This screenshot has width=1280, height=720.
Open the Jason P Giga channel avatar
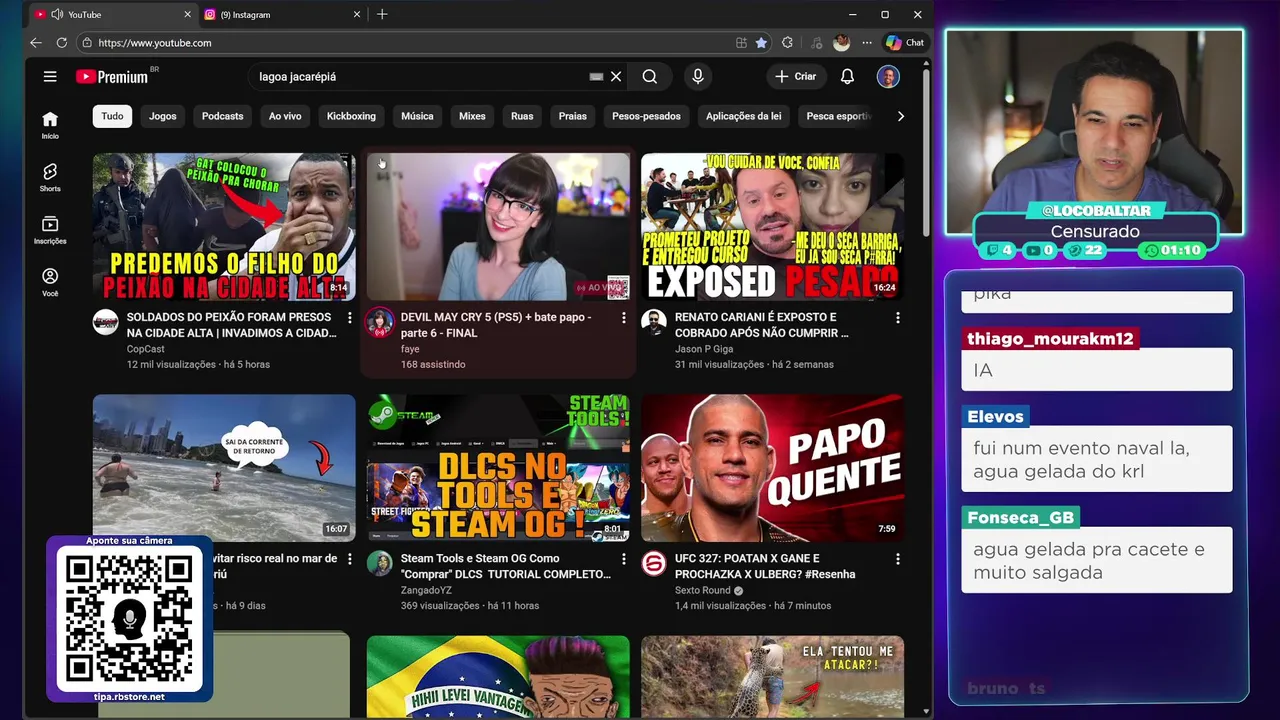tap(654, 322)
